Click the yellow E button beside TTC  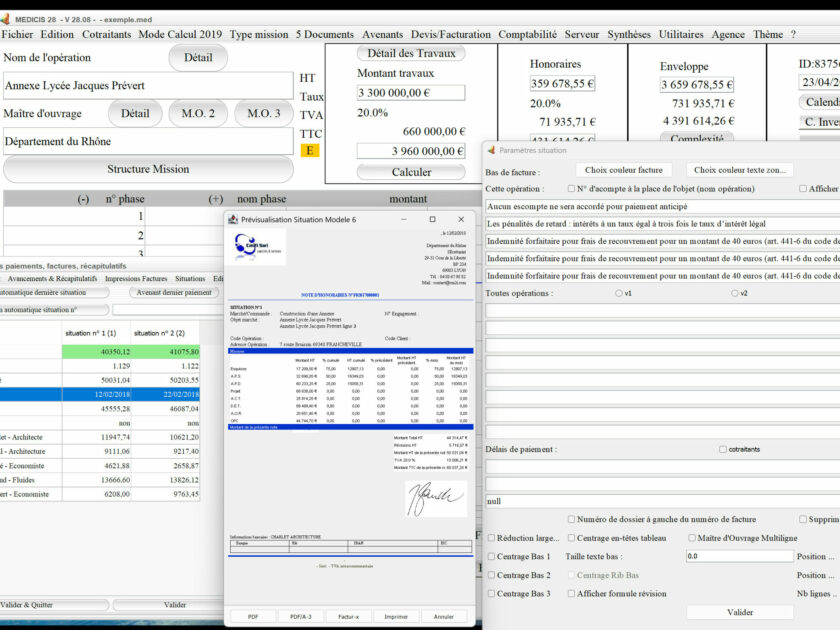coord(310,151)
